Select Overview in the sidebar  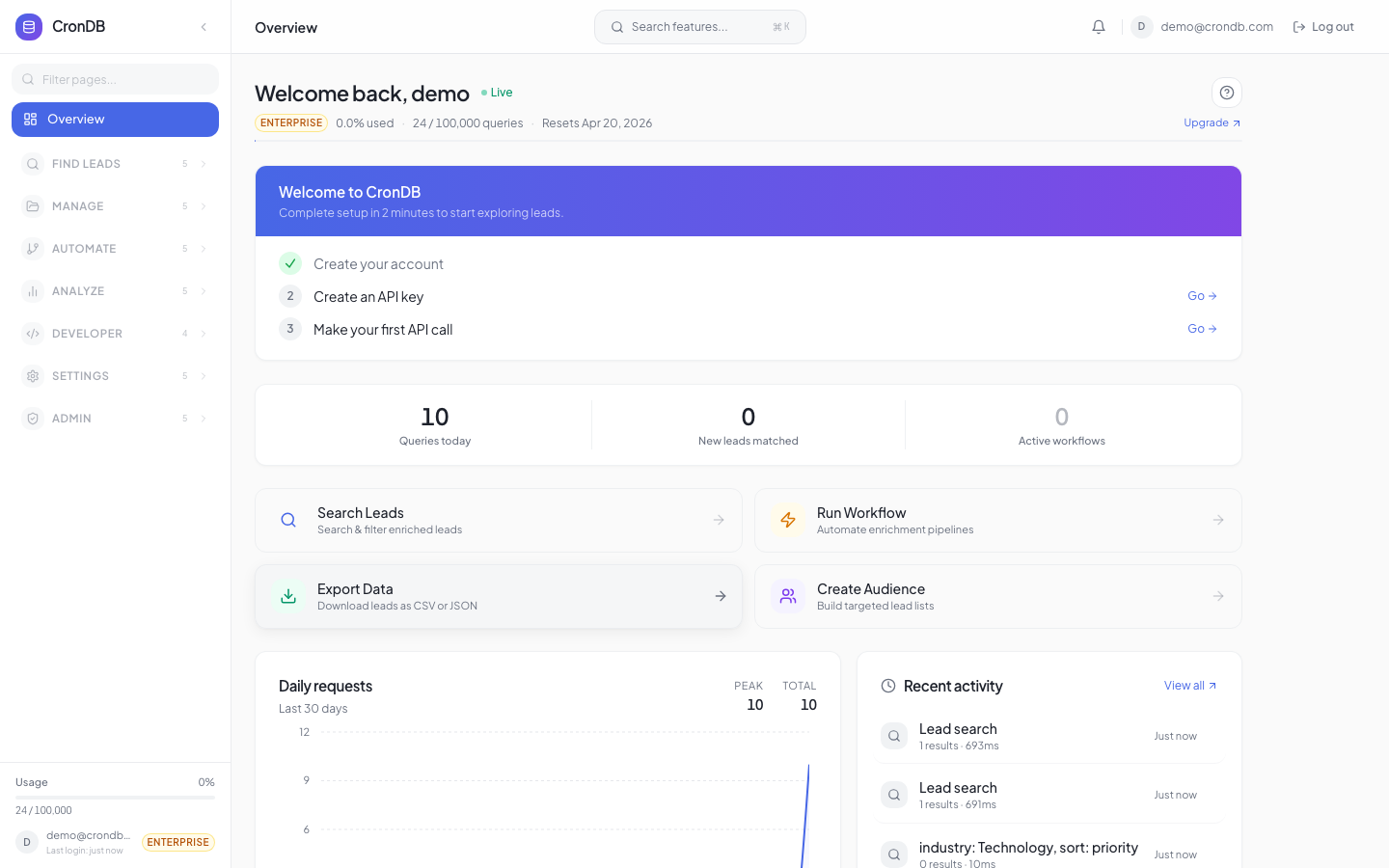tap(115, 120)
